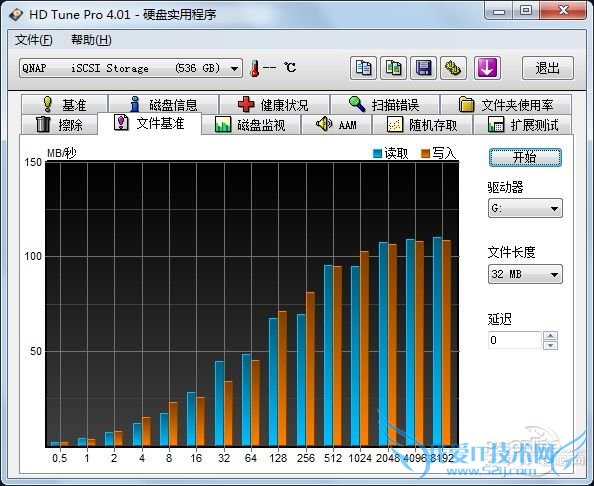Switch to the 擦除 tab label

pyautogui.click(x=70, y=125)
